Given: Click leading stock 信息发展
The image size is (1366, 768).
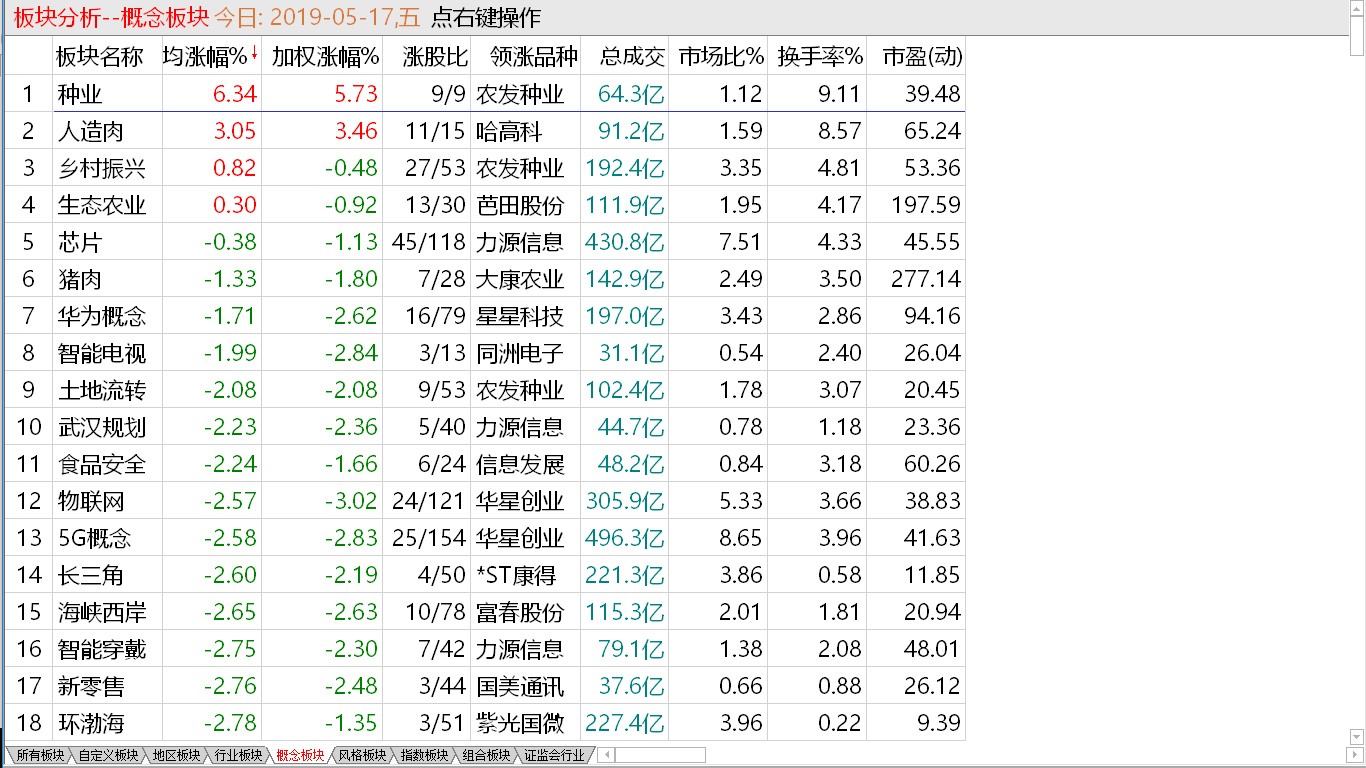Looking at the screenshot, I should 520,464.
